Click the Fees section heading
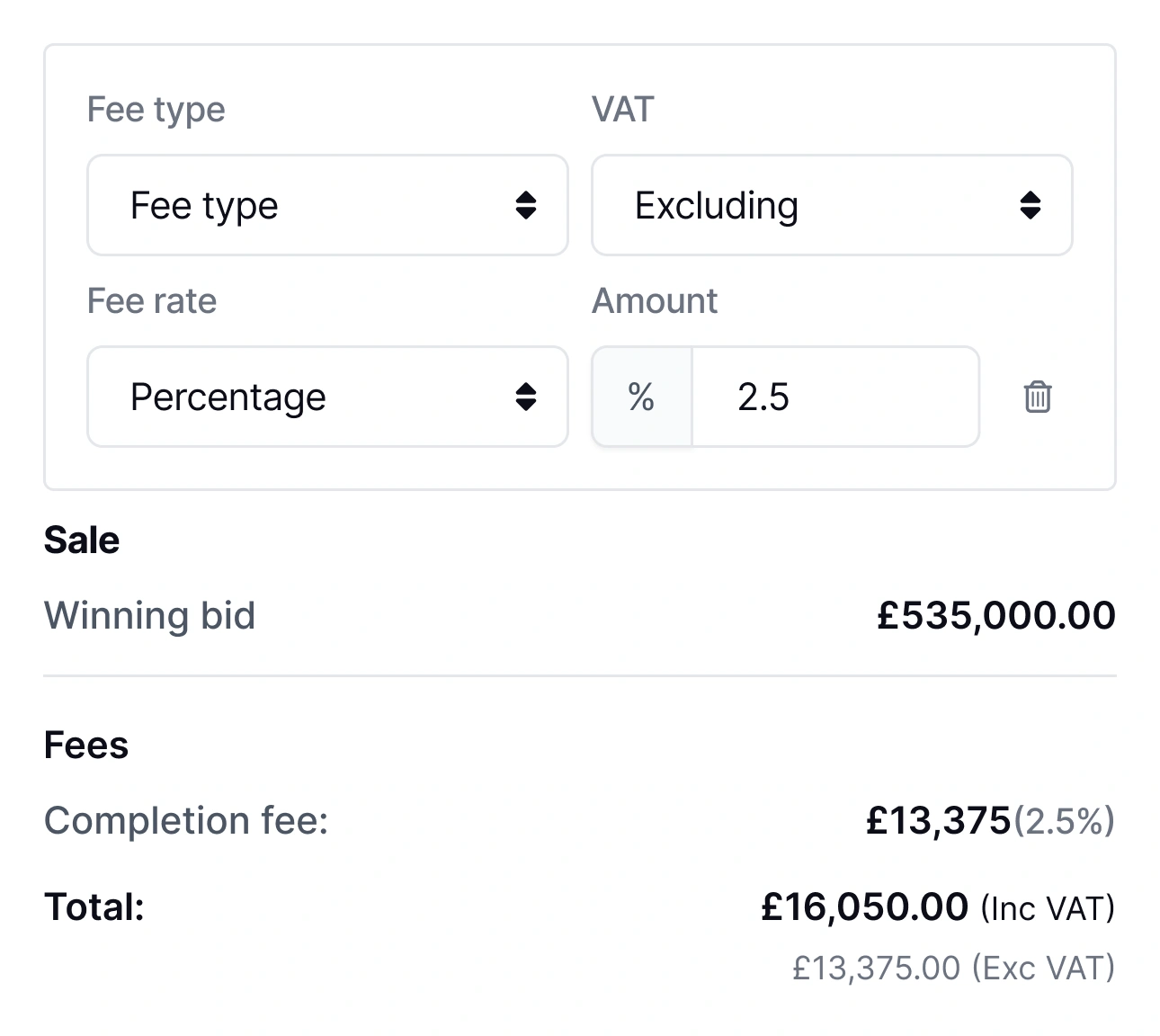1160x1036 pixels. (86, 745)
